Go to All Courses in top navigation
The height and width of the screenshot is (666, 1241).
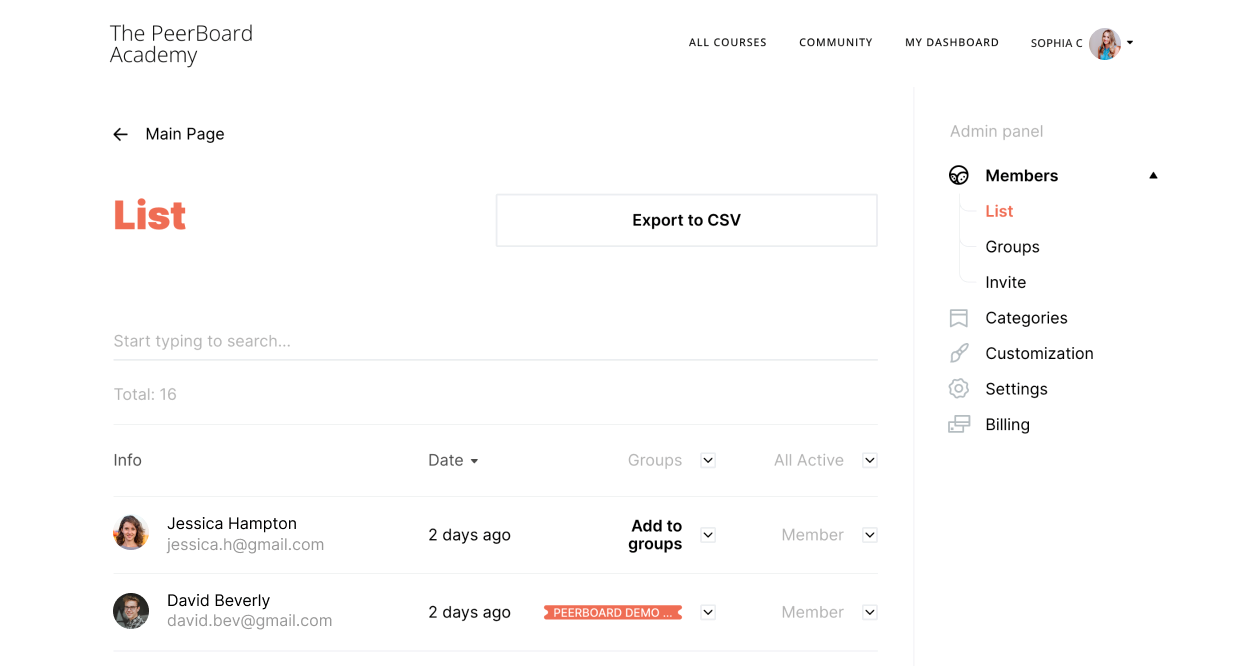tap(728, 43)
